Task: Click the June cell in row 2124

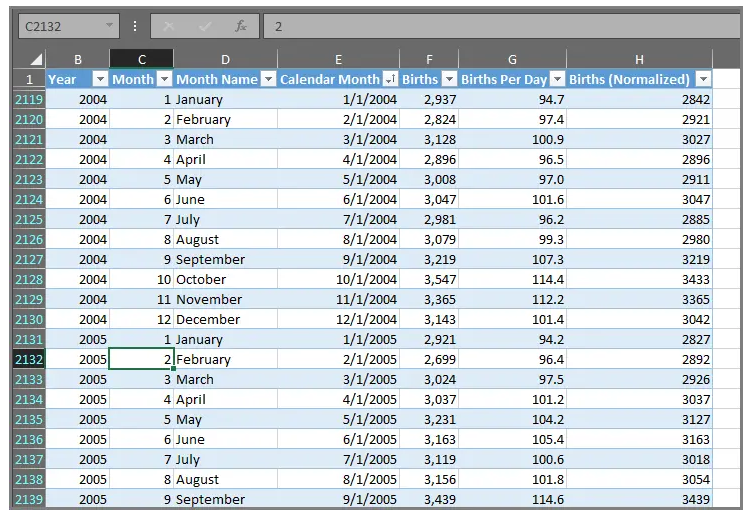Action: (x=226, y=199)
